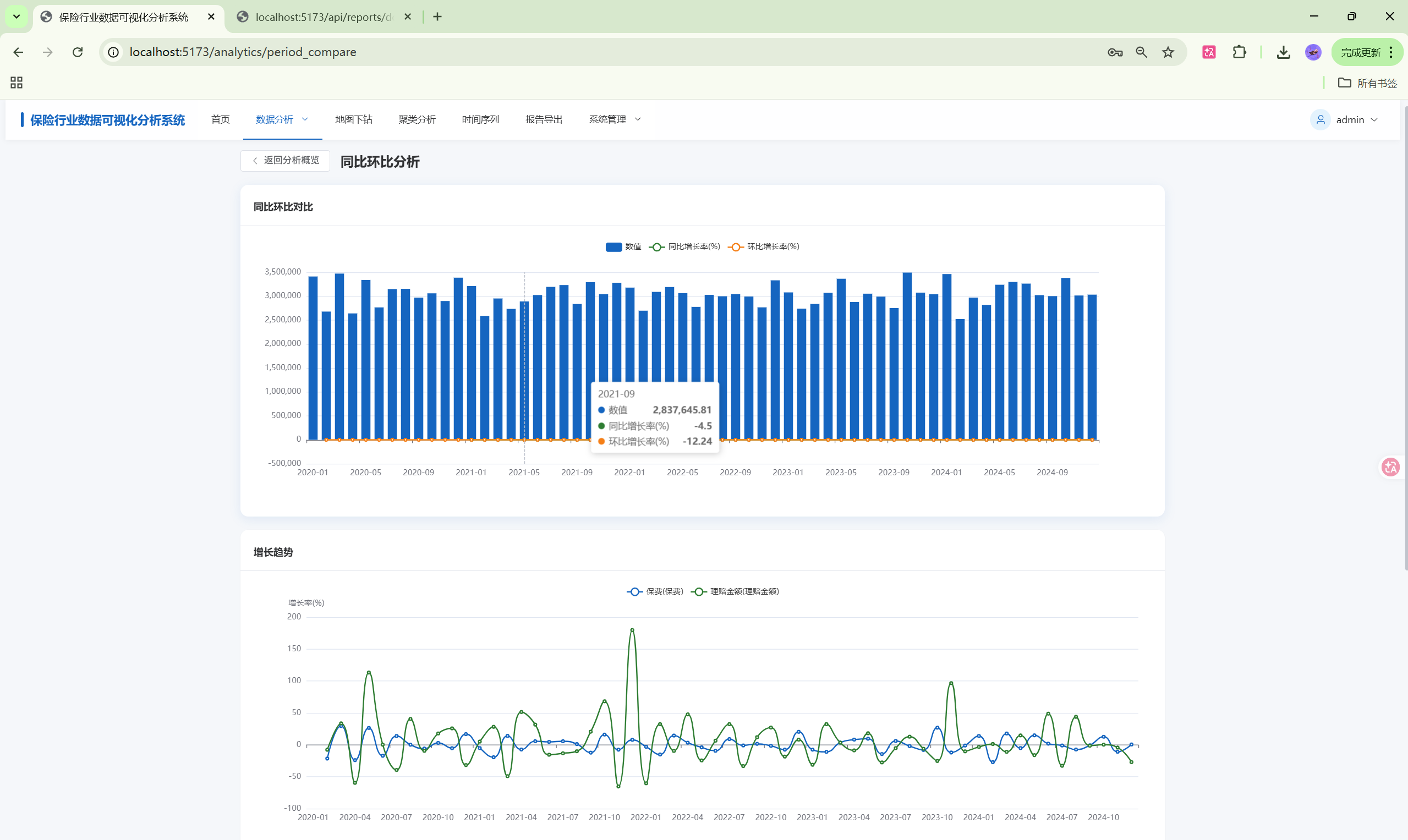Open the apps grid icon in bookmarks bar
The width and height of the screenshot is (1408, 840).
tap(17, 83)
